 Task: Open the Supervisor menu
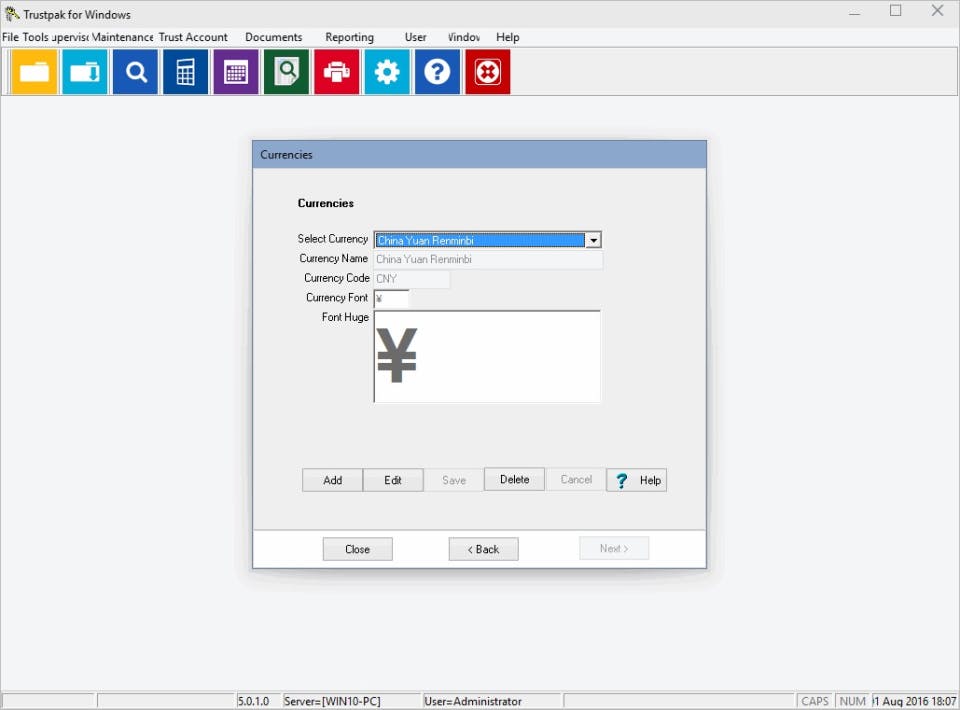click(x=70, y=37)
